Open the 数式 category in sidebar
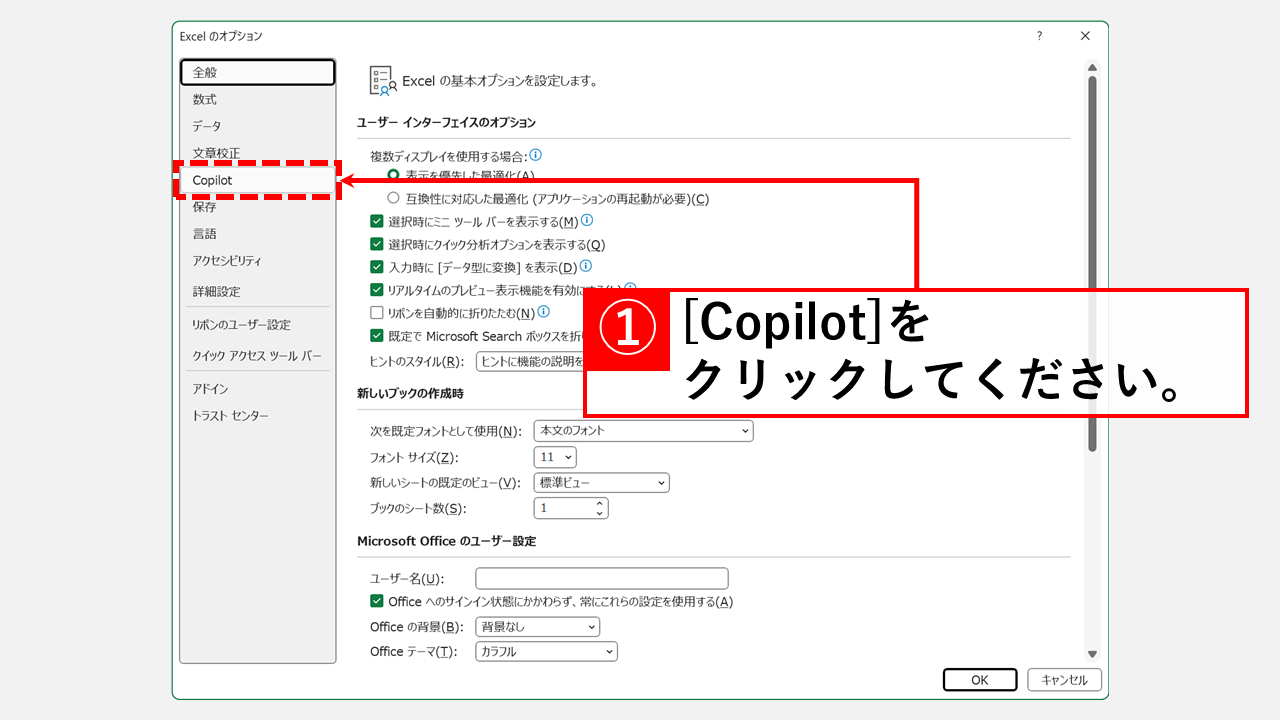 257,99
